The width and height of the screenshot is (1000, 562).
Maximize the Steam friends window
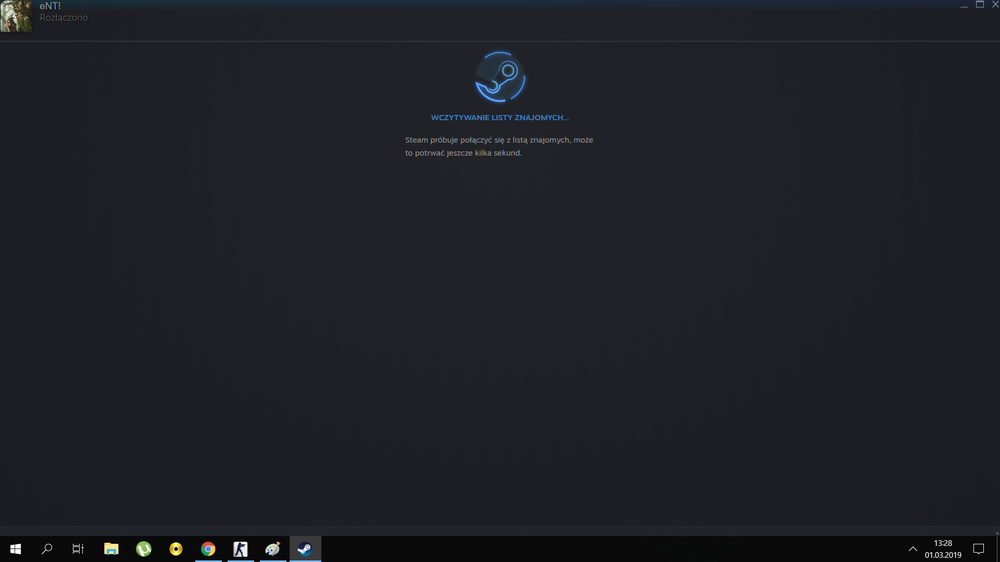(x=980, y=4)
